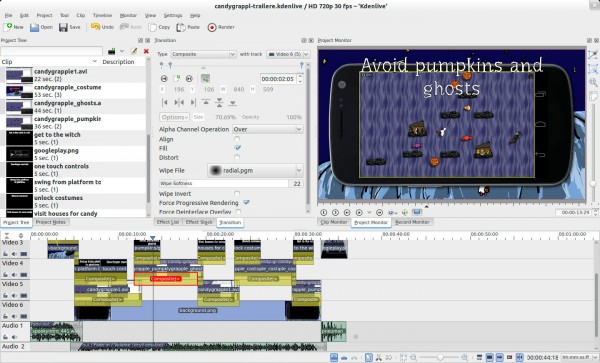Enable the Distort checkbox
Image resolution: width=600 pixels, height=363 pixels.
pos(237,157)
